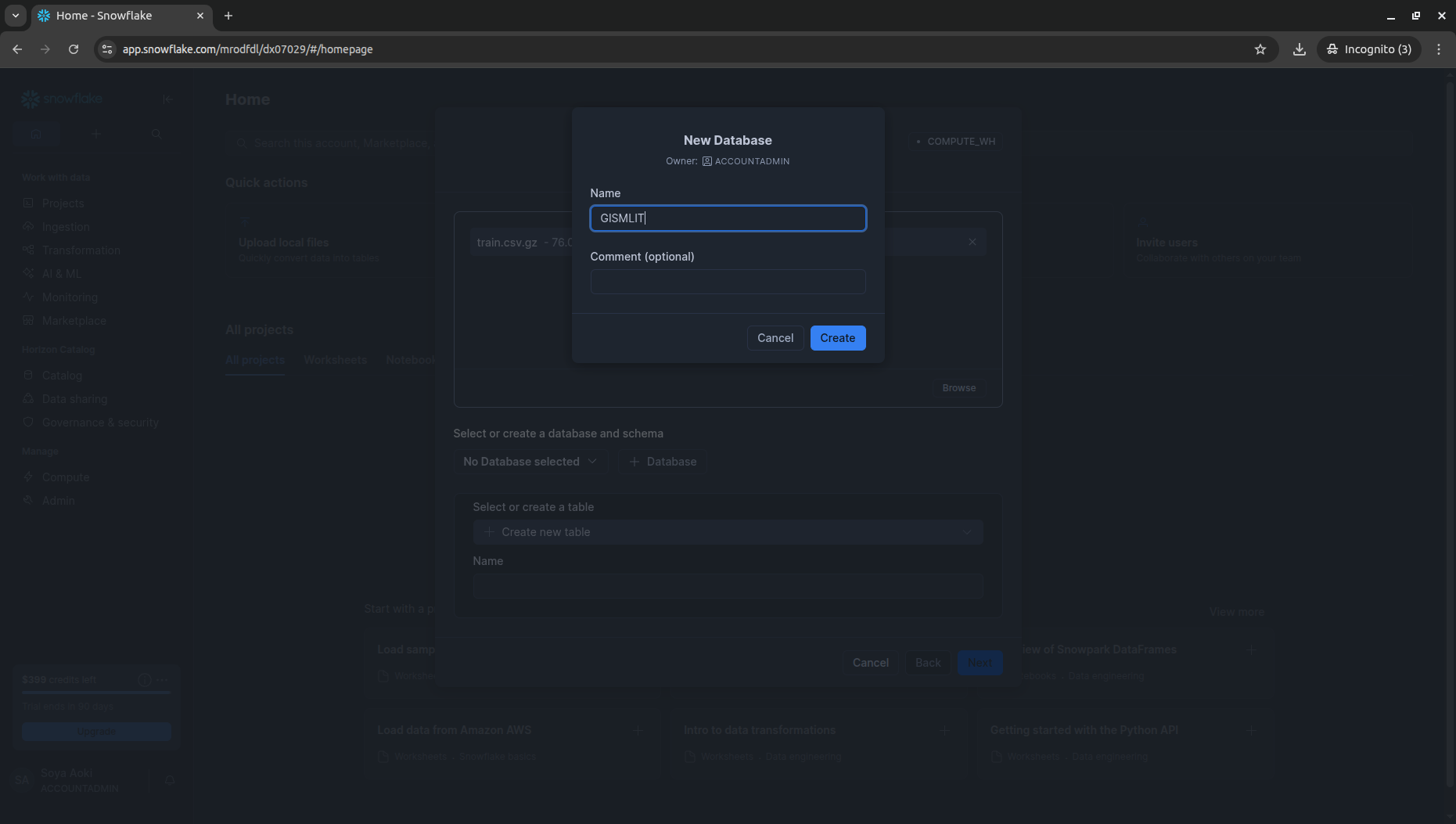Cancel the New Database dialog
This screenshot has width=1456, height=824.
[x=775, y=338]
